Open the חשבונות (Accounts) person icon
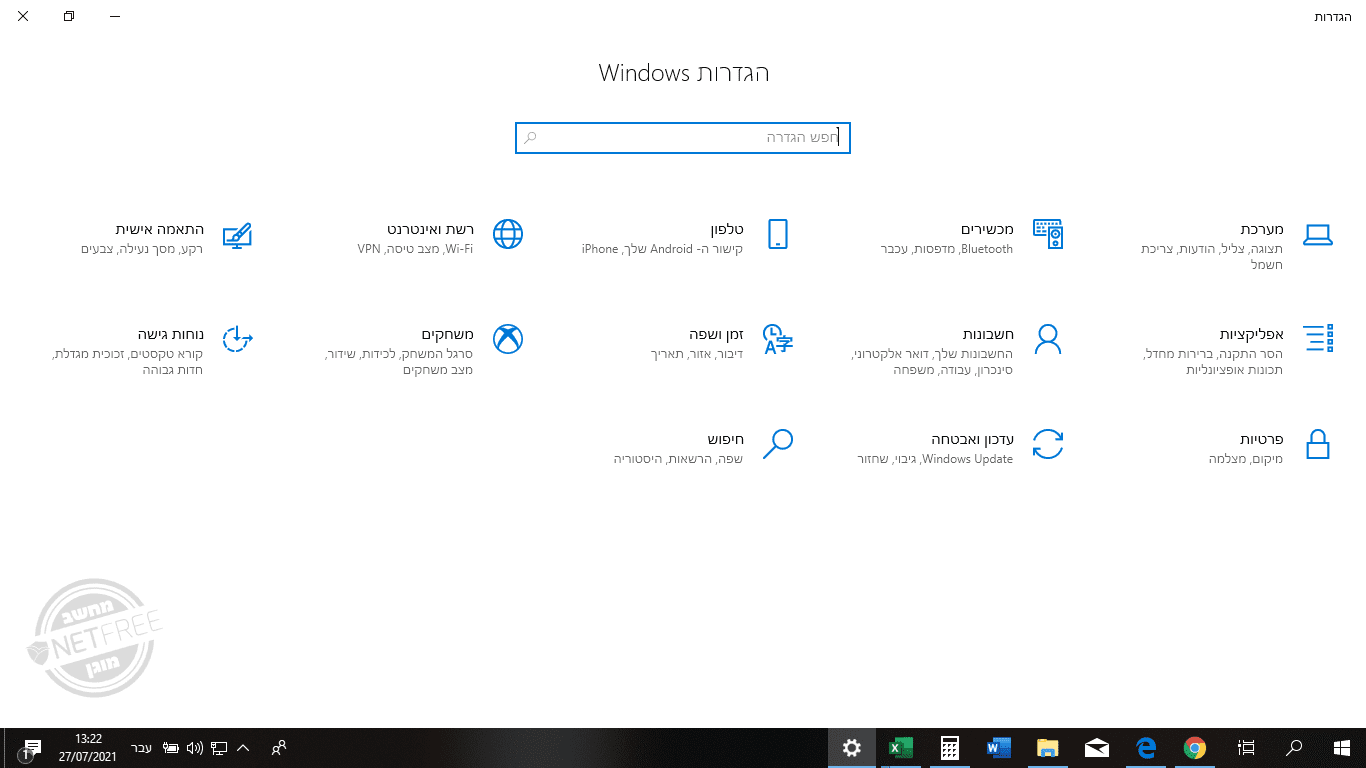Viewport: 1366px width, 768px height. 1047,339
